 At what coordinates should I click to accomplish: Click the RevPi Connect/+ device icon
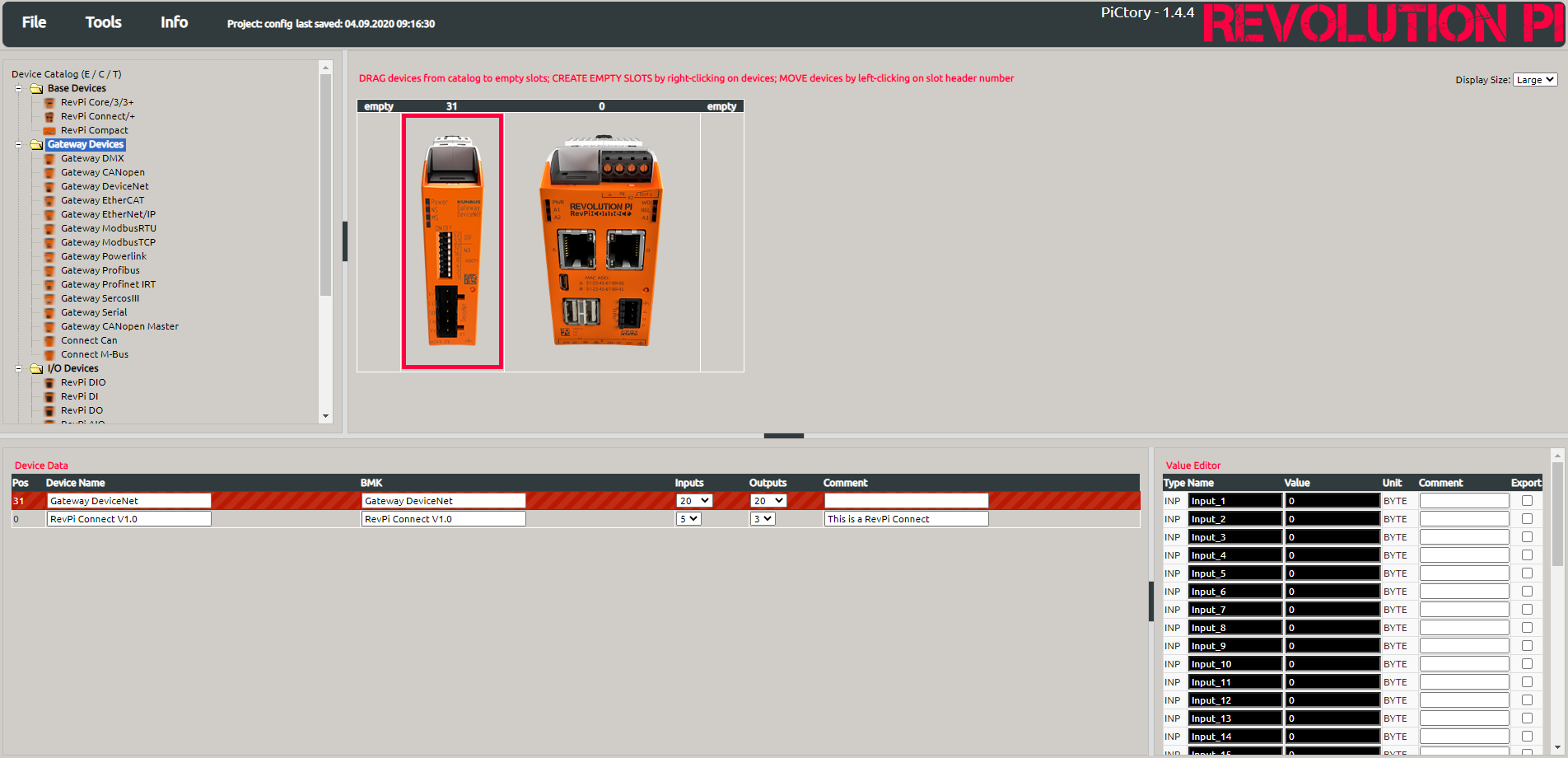pos(49,116)
